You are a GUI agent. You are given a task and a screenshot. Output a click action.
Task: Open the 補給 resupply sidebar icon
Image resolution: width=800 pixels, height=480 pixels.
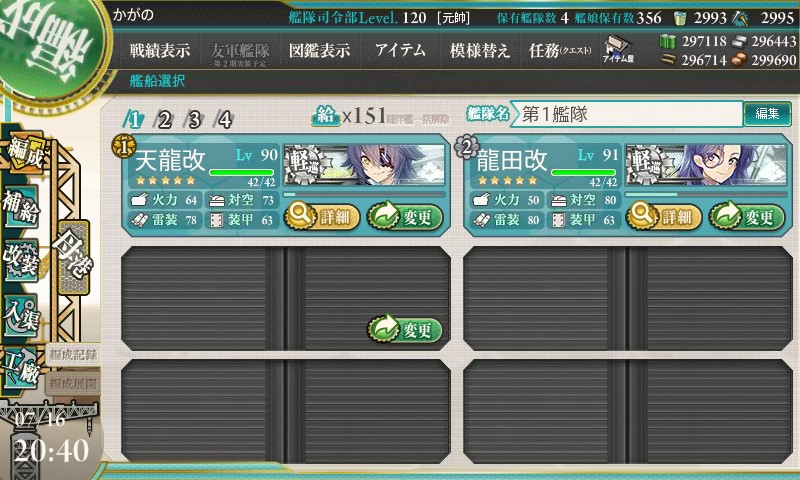(x=21, y=207)
